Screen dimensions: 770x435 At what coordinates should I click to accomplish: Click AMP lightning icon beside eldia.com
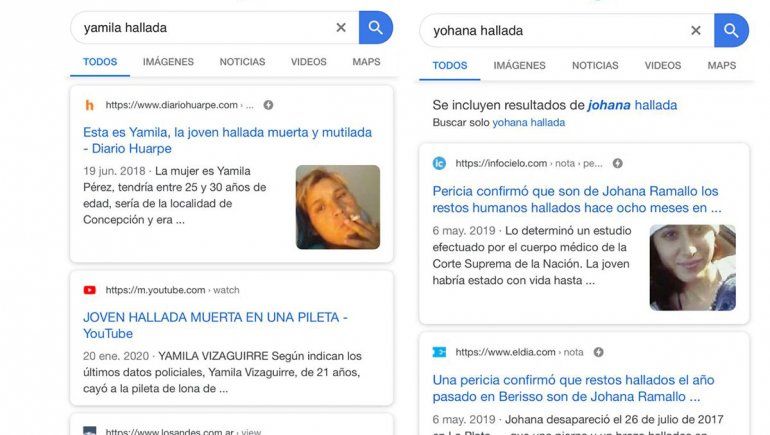(598, 352)
